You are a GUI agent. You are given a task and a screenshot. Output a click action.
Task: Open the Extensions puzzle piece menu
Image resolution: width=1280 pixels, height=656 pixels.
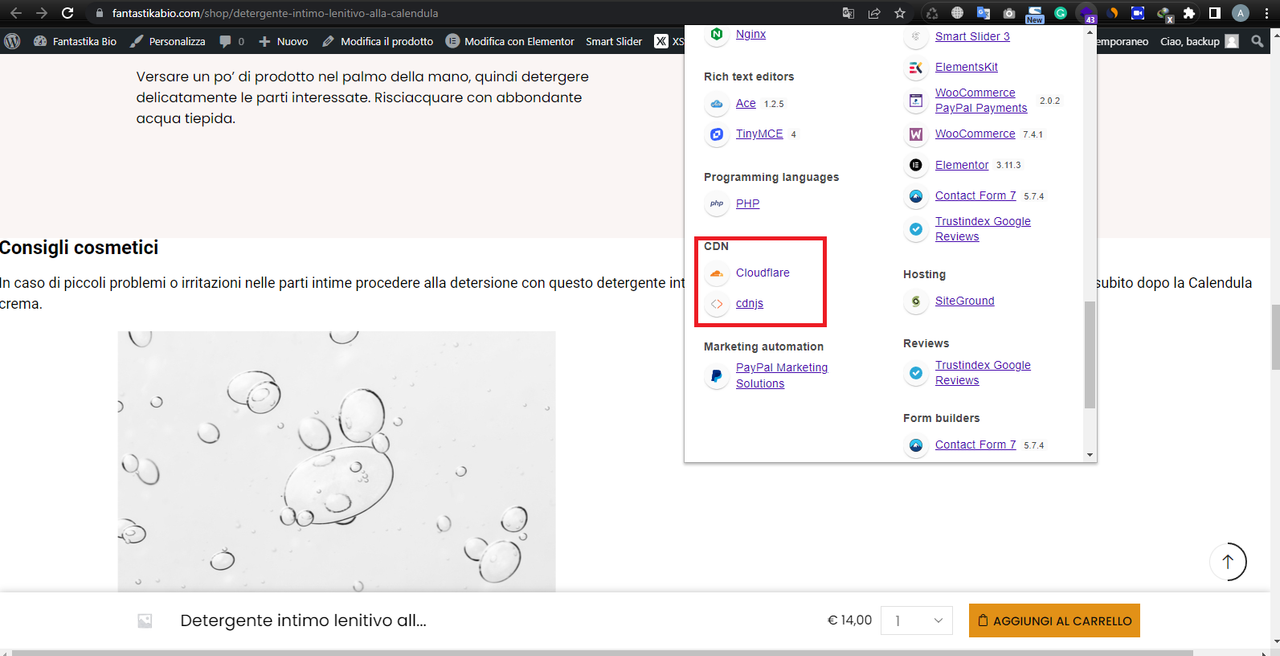pos(1189,13)
